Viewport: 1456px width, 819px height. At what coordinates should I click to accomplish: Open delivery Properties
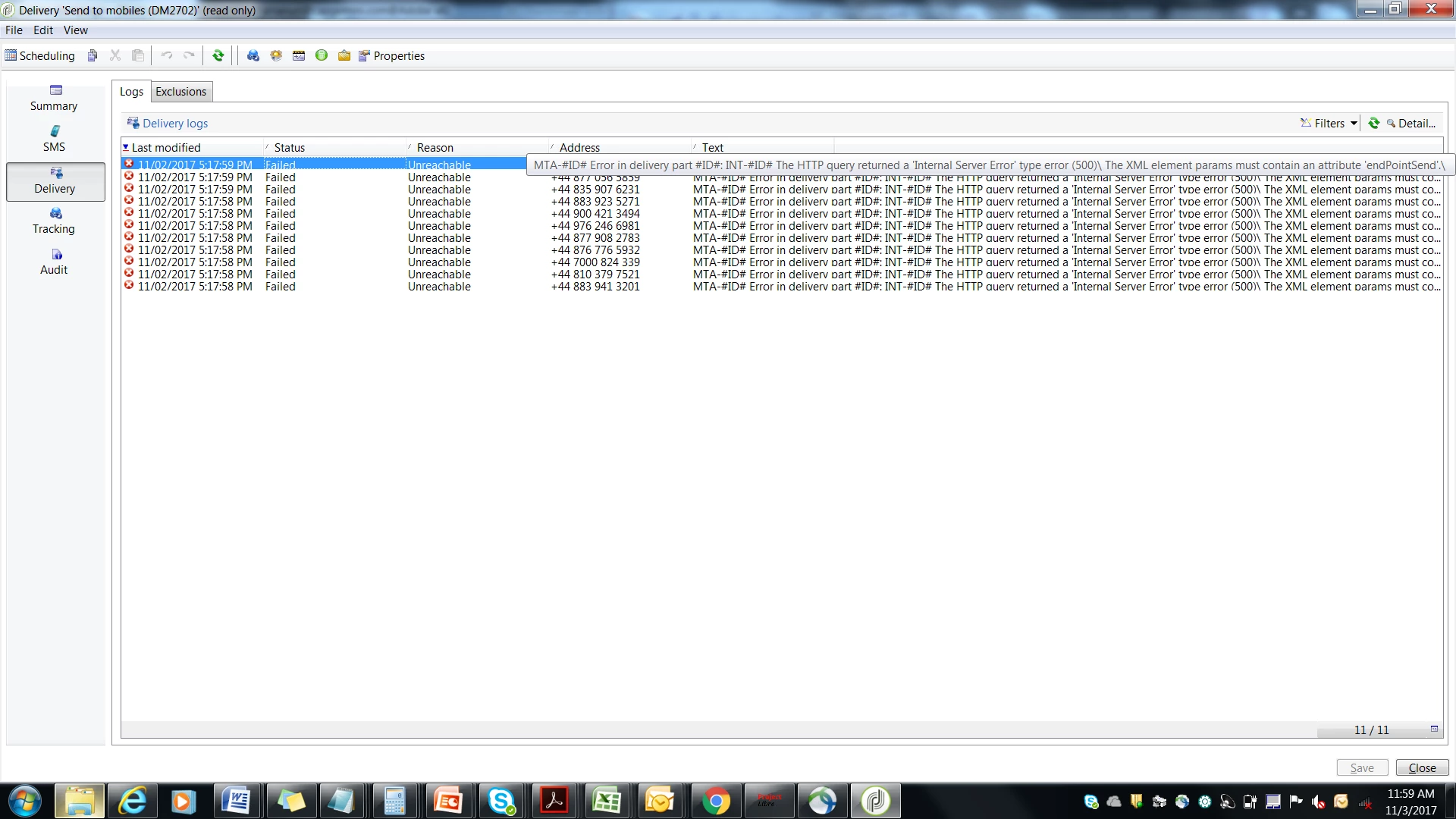click(x=392, y=55)
